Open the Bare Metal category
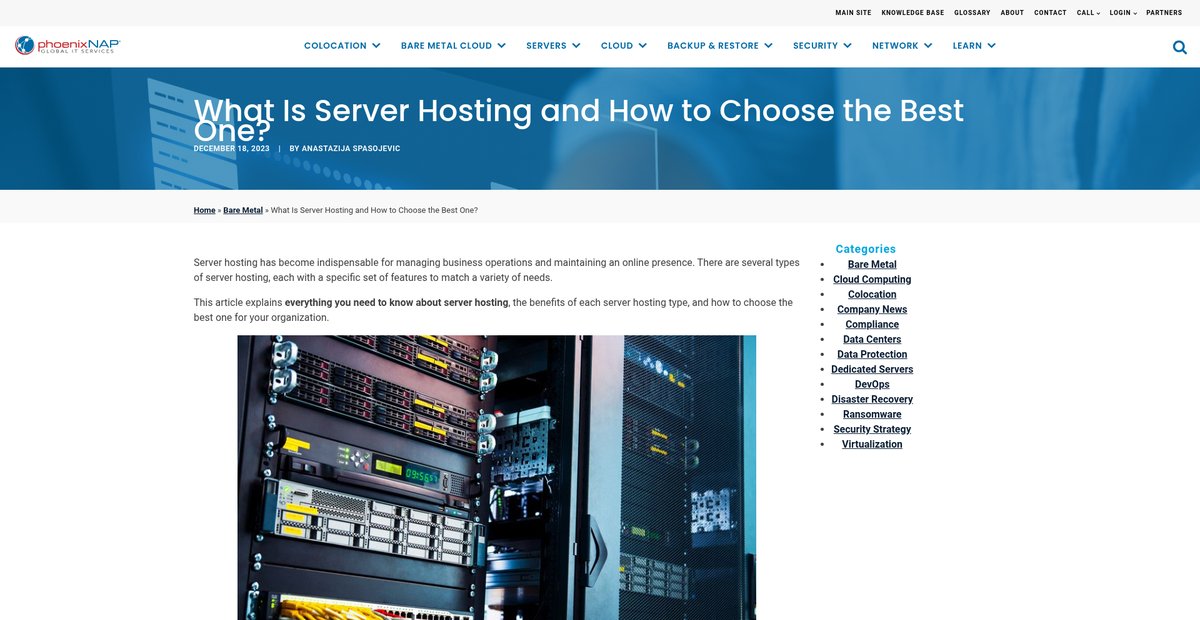This screenshot has width=1200, height=620. point(872,264)
